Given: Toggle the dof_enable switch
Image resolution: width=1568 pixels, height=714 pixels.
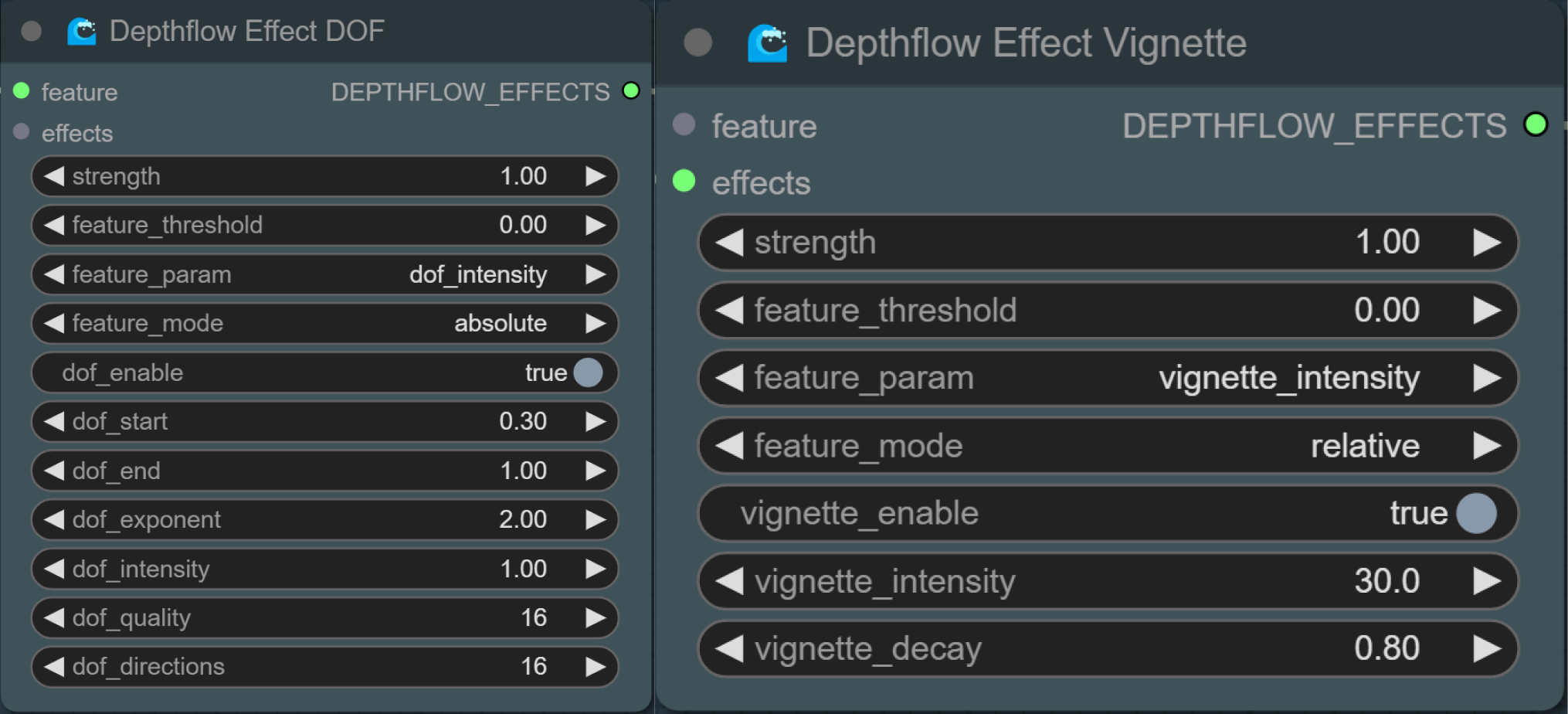Looking at the screenshot, I should pos(588,372).
